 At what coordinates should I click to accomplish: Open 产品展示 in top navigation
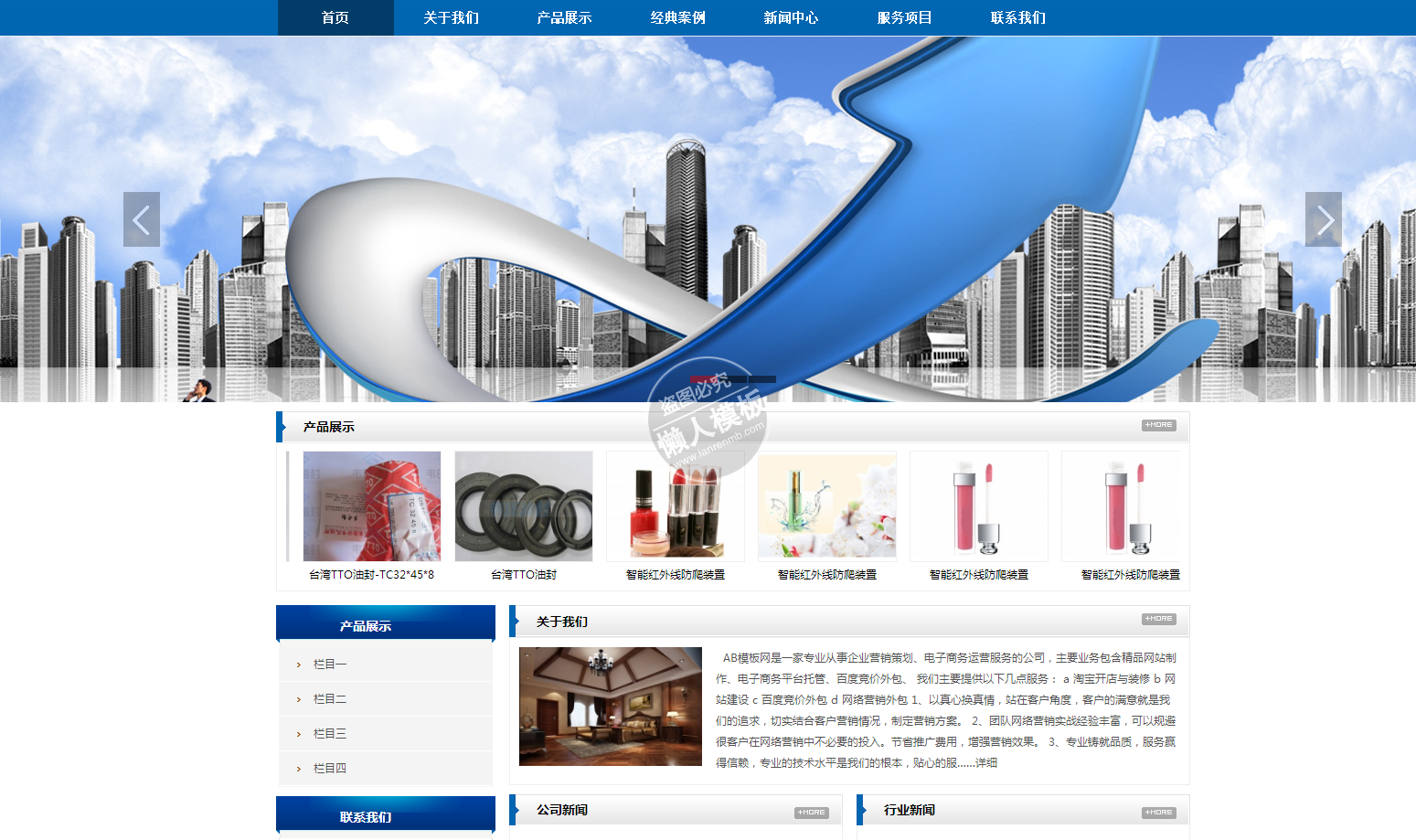click(x=564, y=18)
